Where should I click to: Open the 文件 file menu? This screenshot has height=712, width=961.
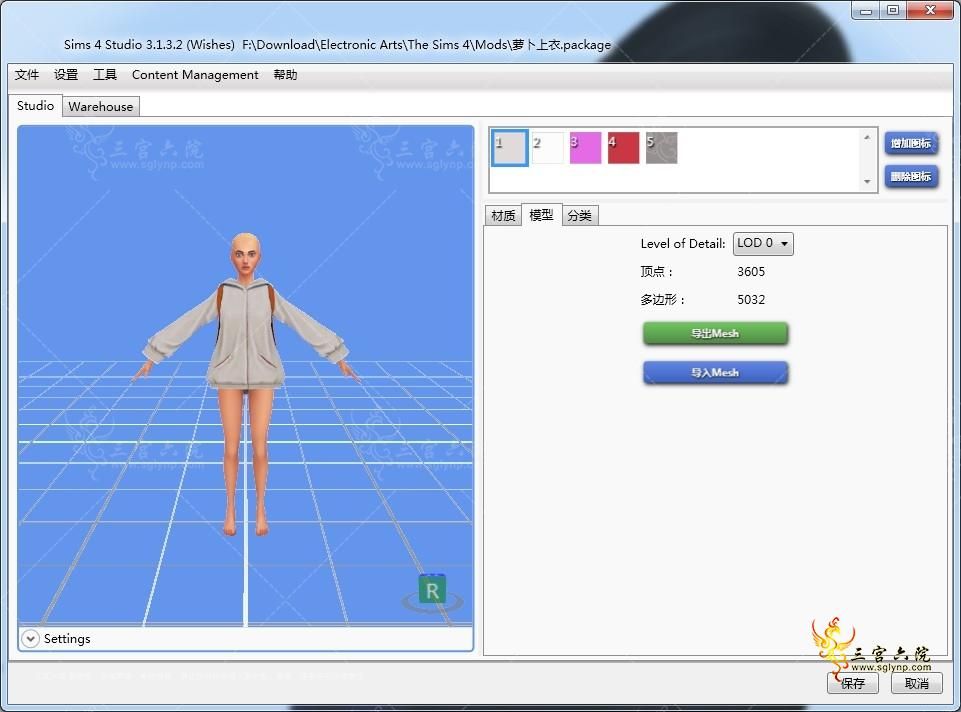click(27, 75)
